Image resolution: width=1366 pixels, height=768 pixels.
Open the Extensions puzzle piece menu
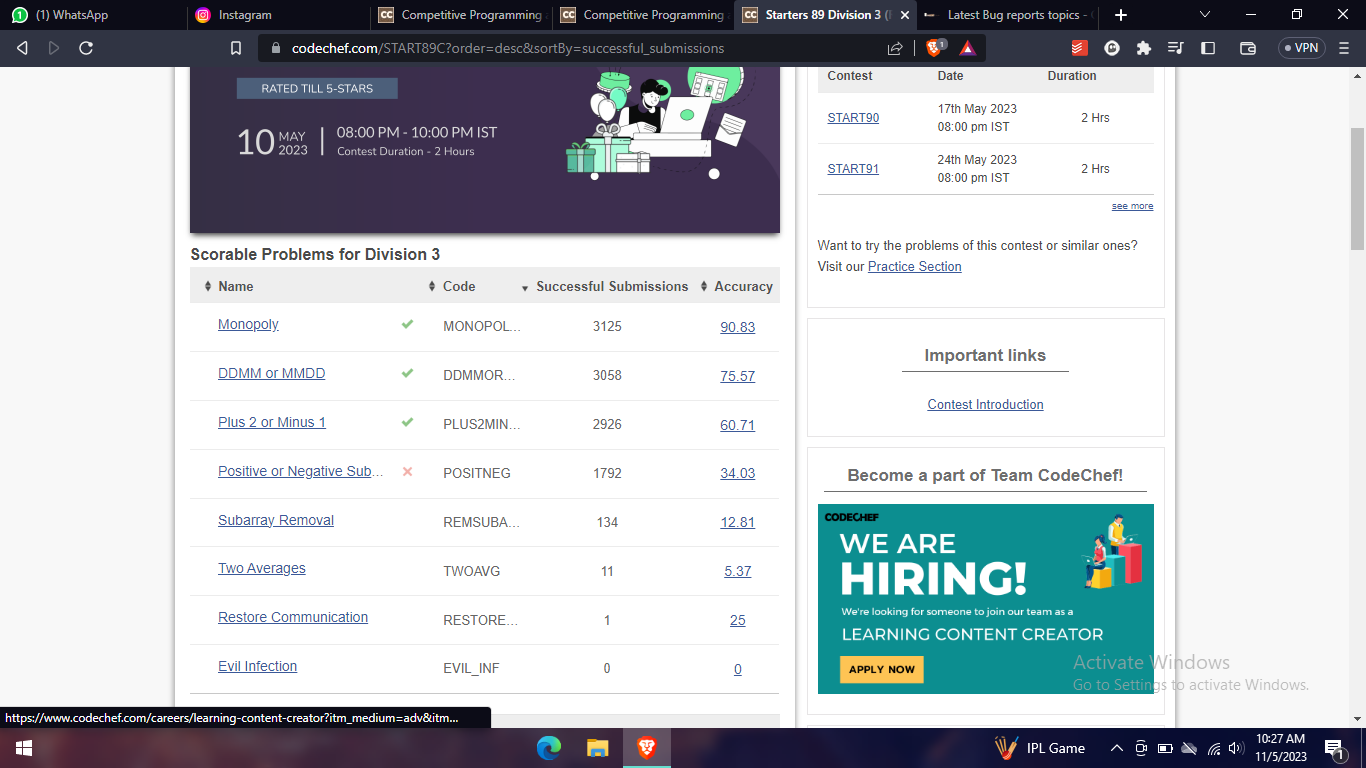click(x=1144, y=48)
